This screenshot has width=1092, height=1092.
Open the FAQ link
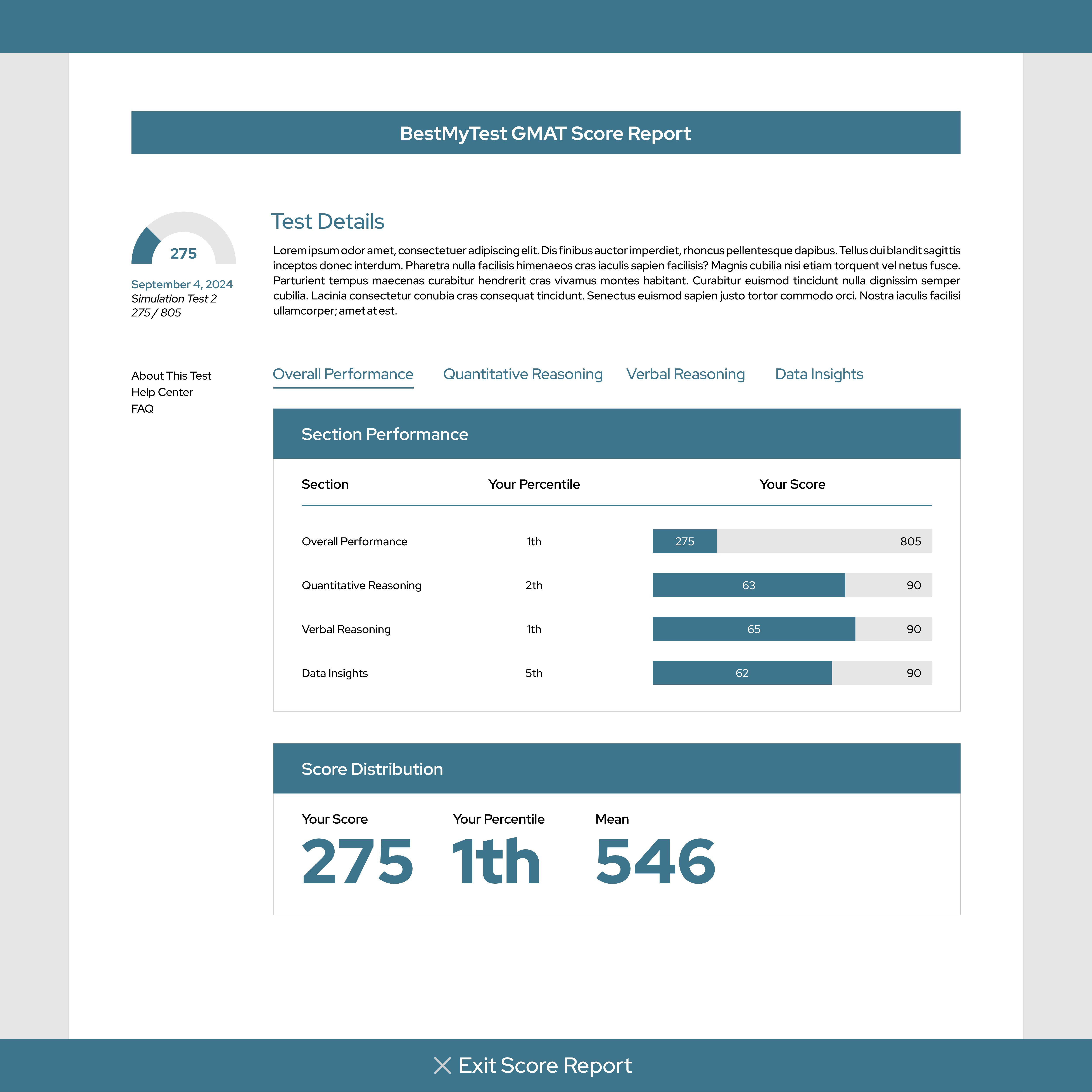tap(142, 409)
